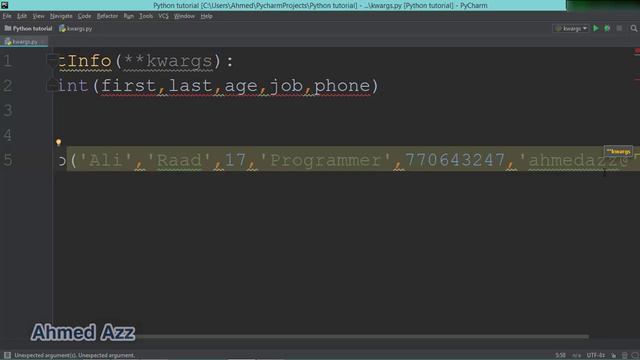Click Python tutorial breadcrumb in navigation bar
This screenshot has width=640, height=360.
click(x=29, y=29)
